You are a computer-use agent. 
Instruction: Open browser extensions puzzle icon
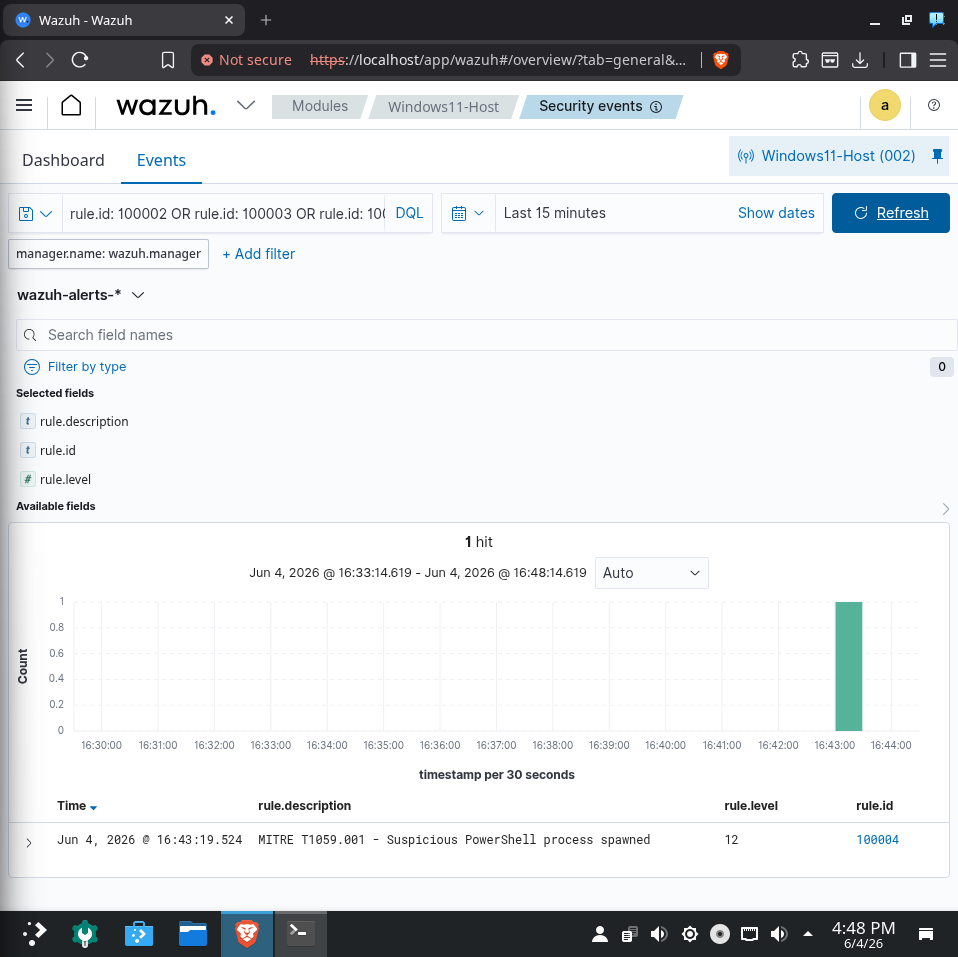[800, 60]
